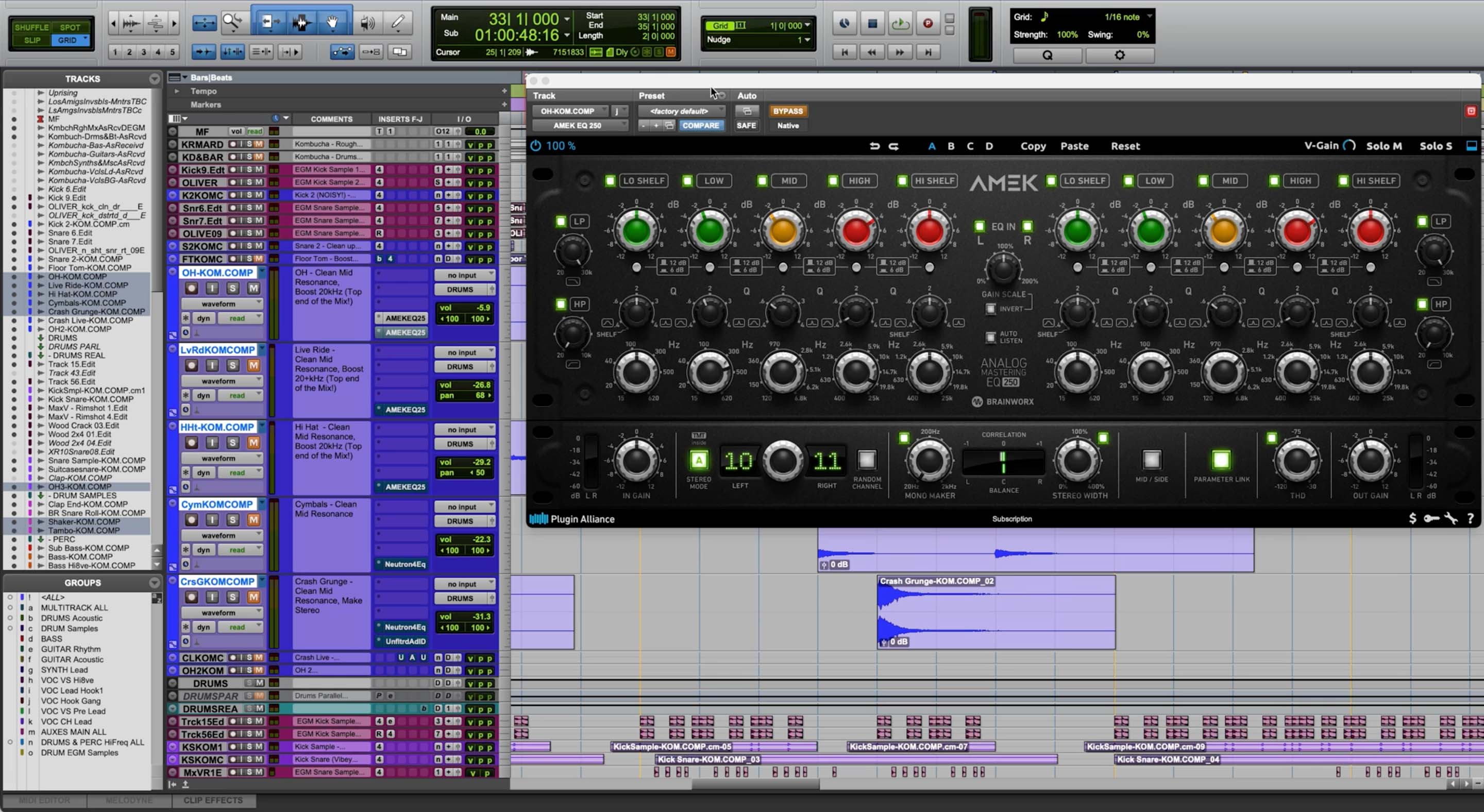Select the Pencil tool
This screenshot has width=1484, height=812.
tap(397, 23)
